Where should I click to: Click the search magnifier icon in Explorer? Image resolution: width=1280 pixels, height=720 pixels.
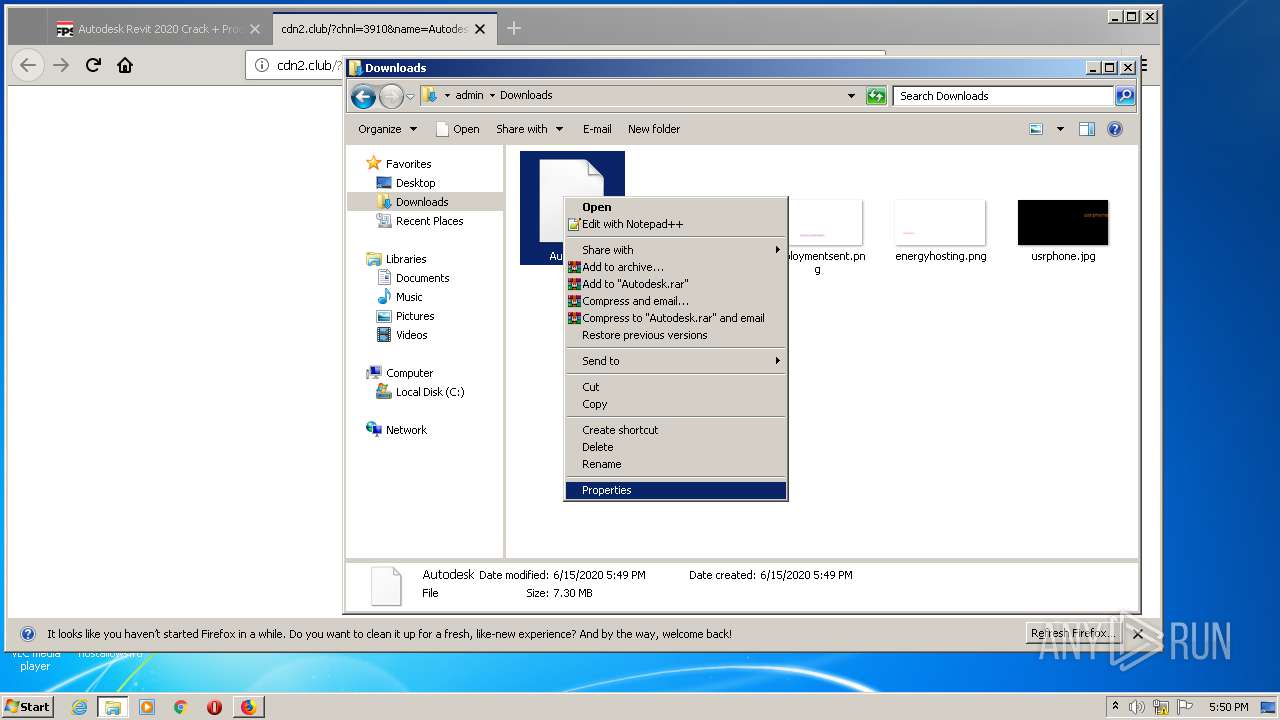(x=1125, y=96)
